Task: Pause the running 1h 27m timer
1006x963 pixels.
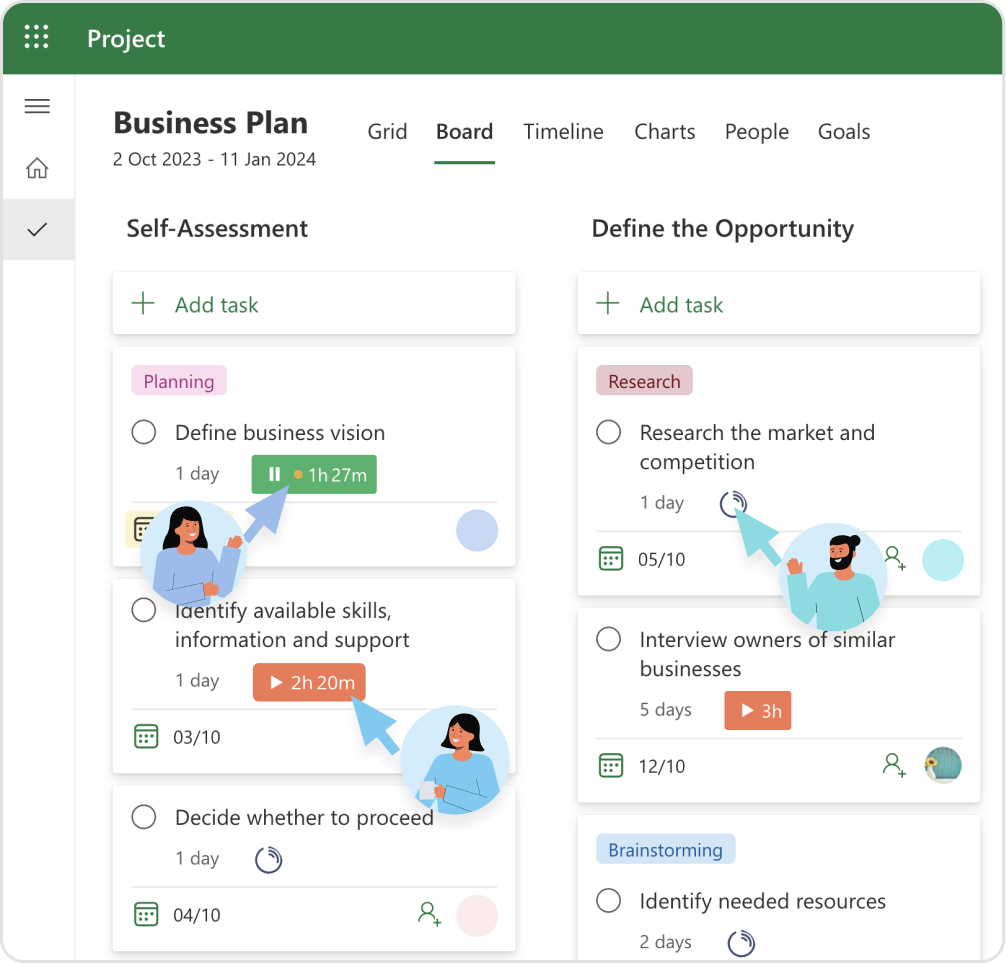Action: [275, 474]
